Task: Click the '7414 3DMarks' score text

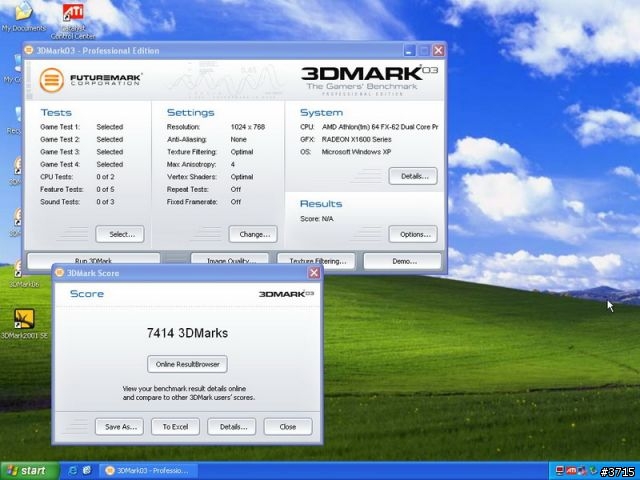Action: 187,333
